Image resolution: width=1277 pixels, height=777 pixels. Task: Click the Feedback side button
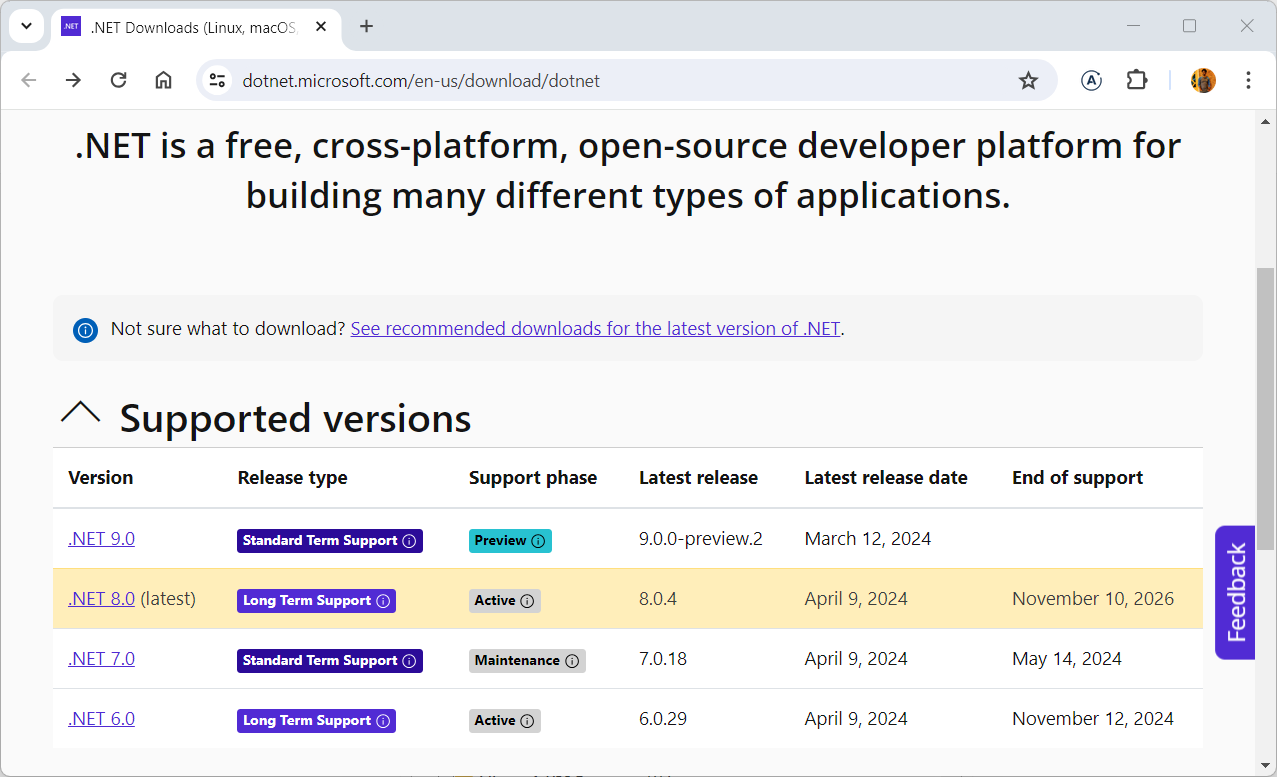pos(1235,592)
